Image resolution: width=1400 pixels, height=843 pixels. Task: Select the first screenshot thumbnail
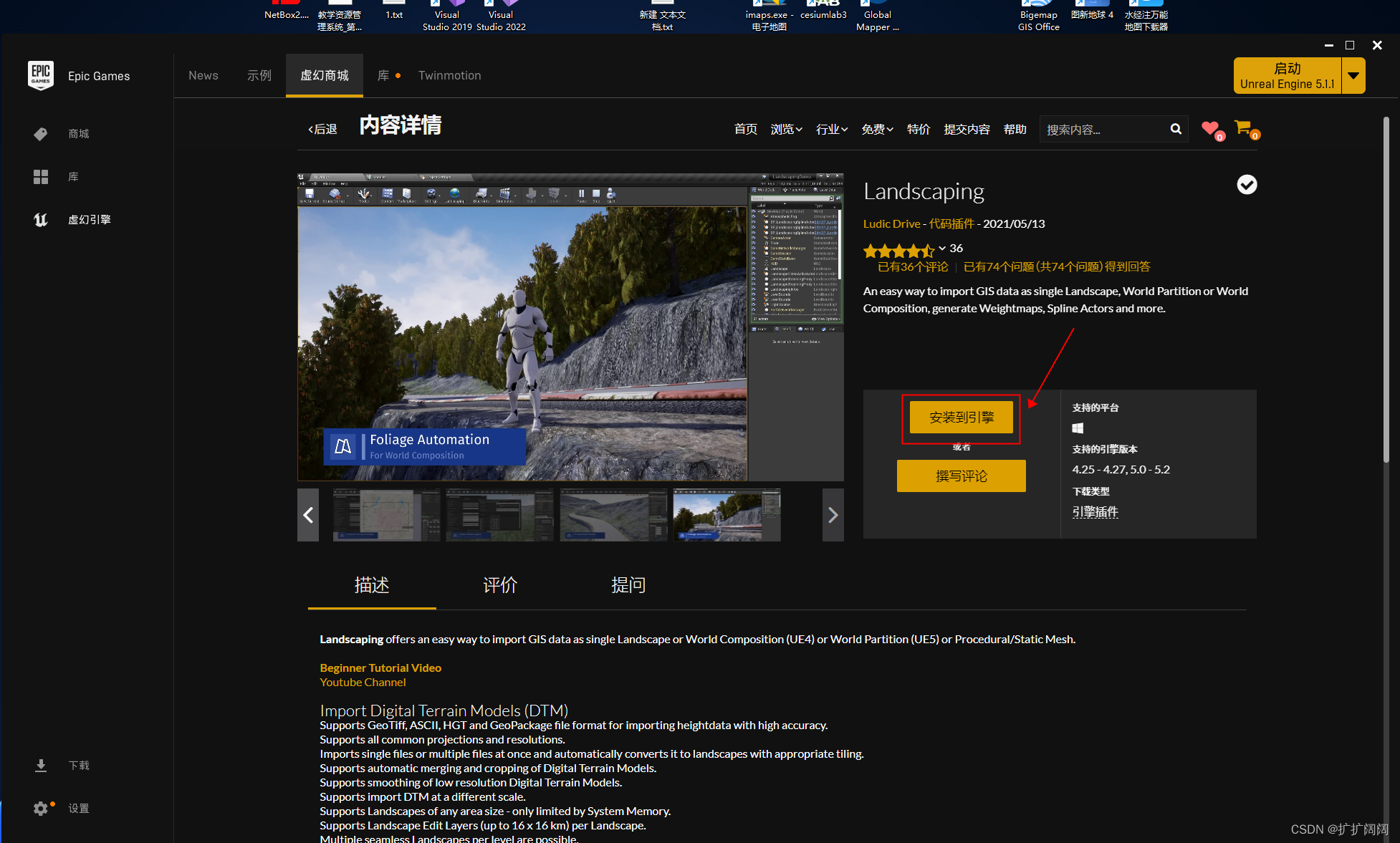click(386, 515)
